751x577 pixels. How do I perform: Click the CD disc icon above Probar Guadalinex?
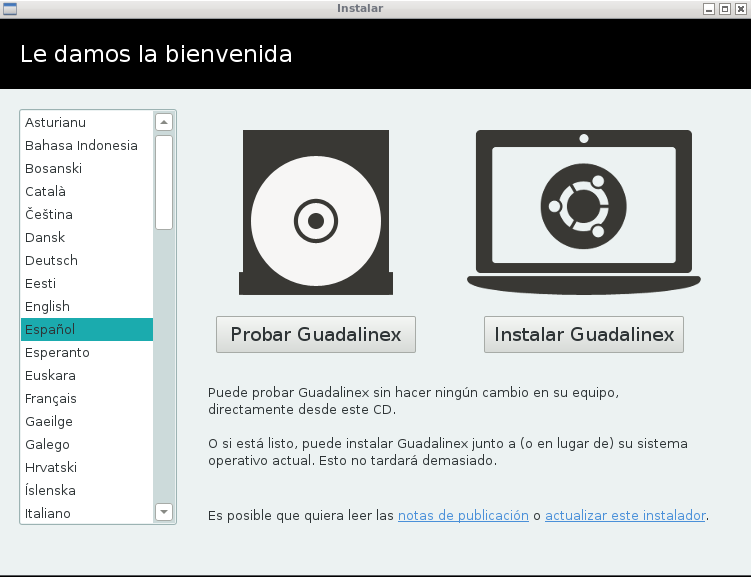point(316,212)
